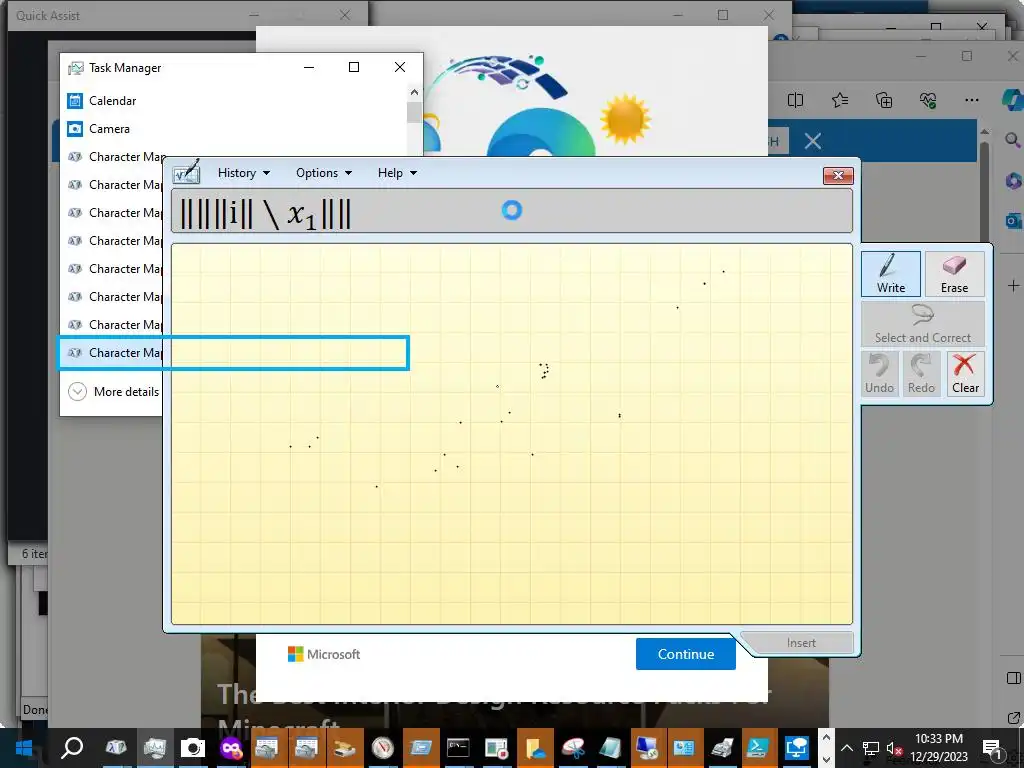Close the Math Input Panel window
Viewport: 1024px width, 768px height.
(x=838, y=175)
